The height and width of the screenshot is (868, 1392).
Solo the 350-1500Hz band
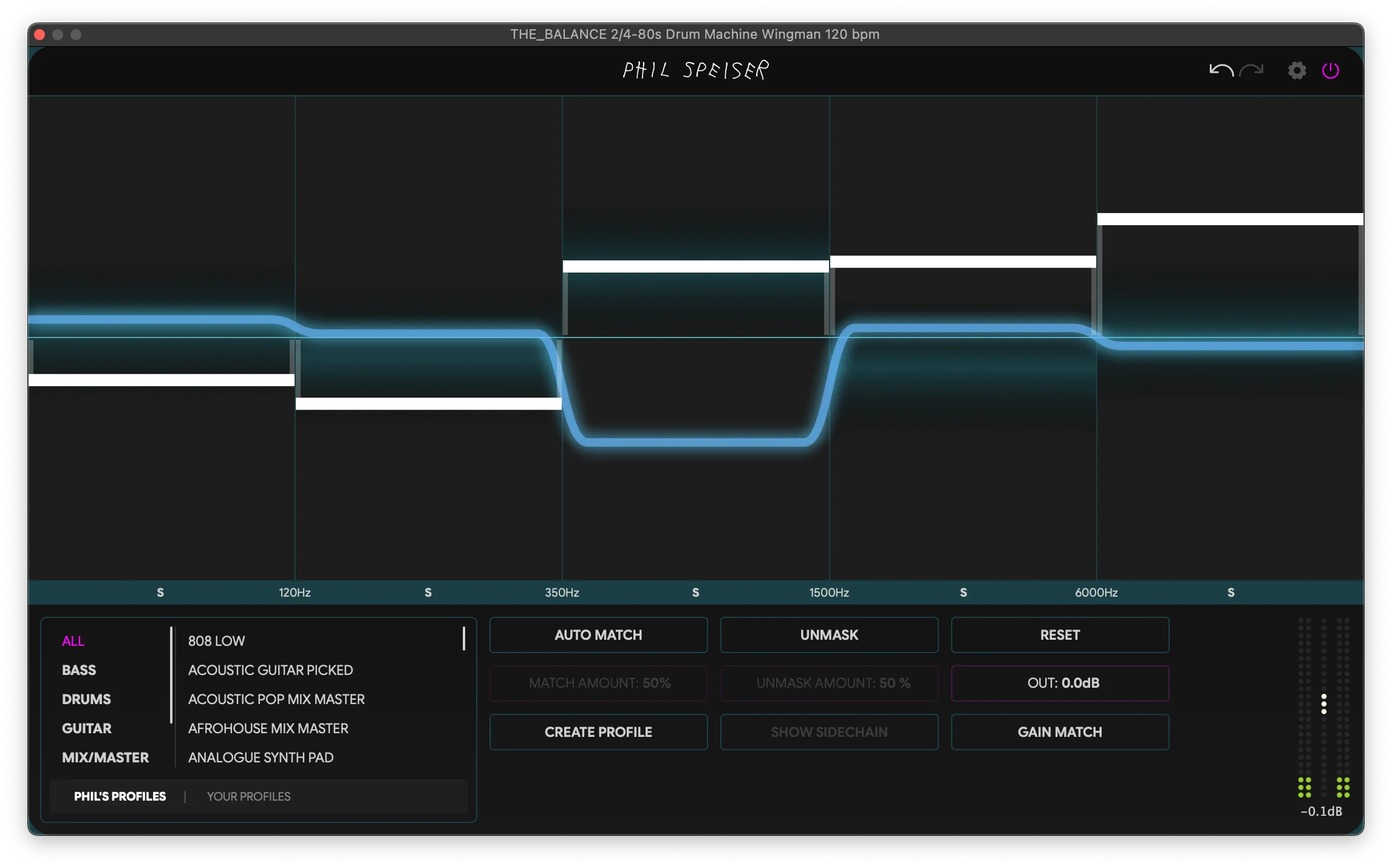(695, 592)
